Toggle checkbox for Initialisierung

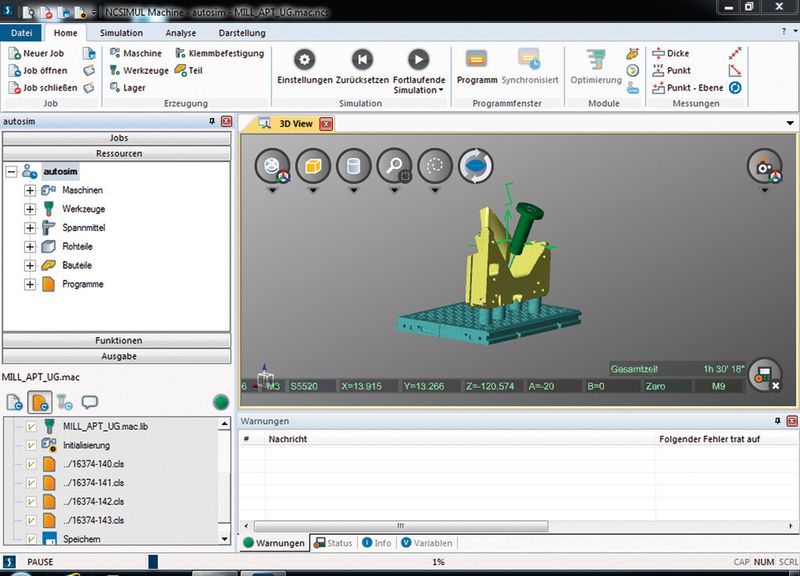(x=31, y=445)
